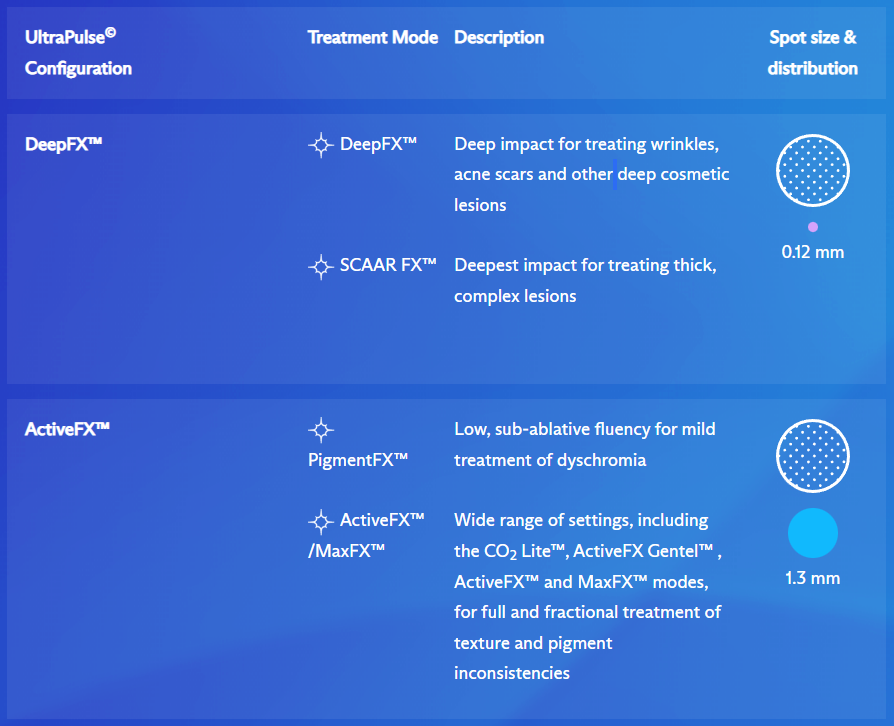Click the dotted circle pattern in ActiveFX row
The height and width of the screenshot is (726, 894).
tap(812, 456)
